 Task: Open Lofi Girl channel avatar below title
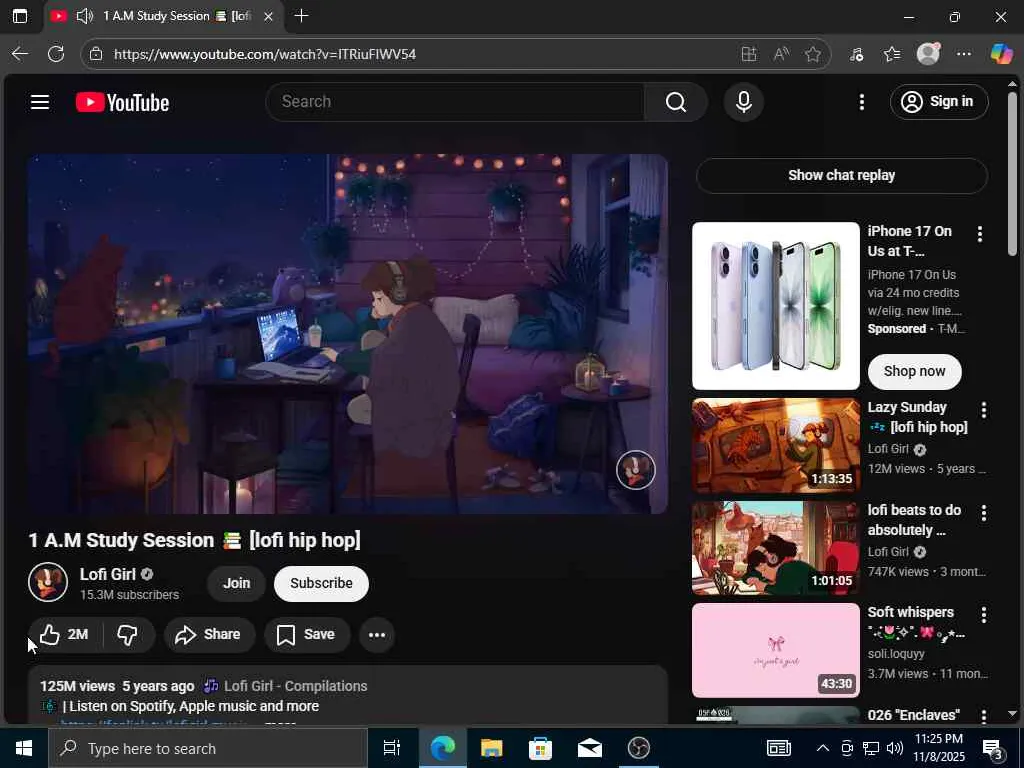point(48,582)
